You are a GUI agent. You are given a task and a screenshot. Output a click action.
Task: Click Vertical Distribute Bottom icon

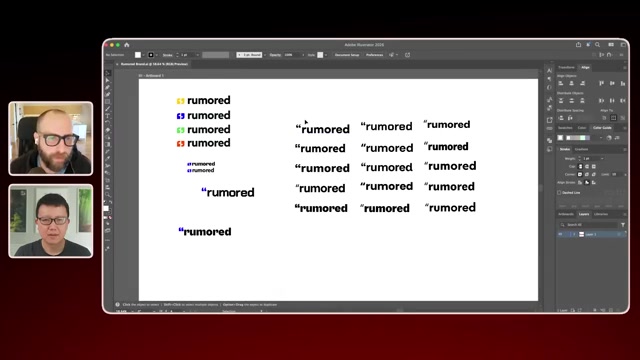point(582,100)
